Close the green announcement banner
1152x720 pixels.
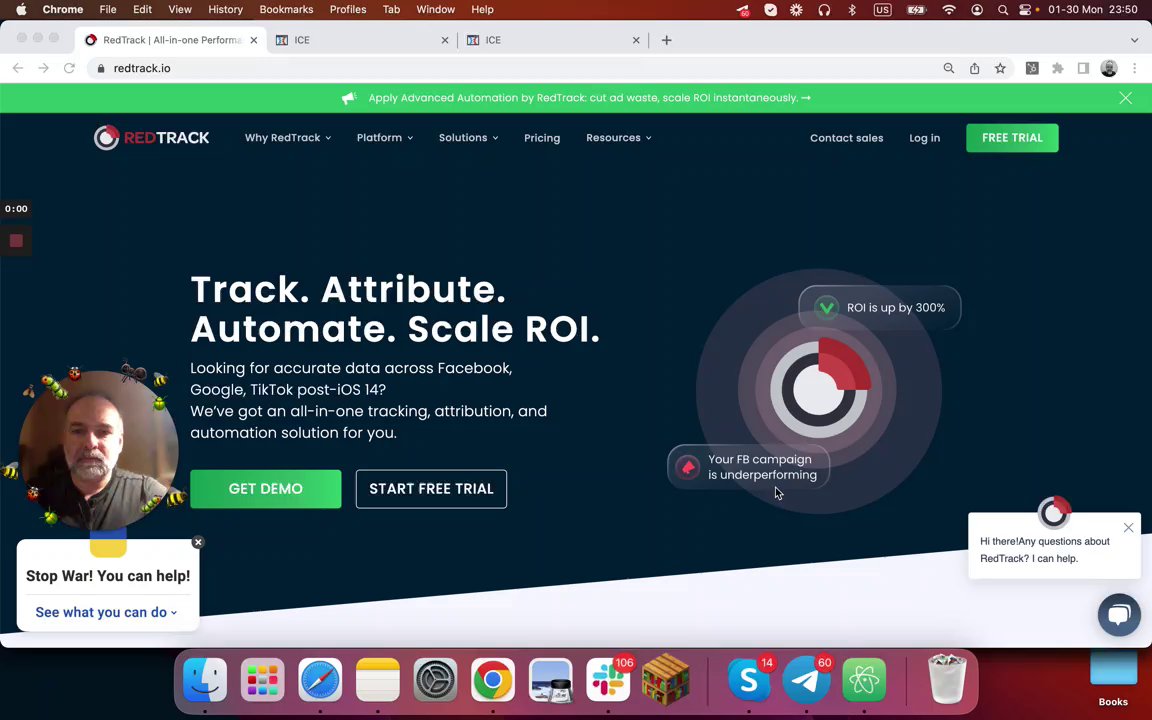click(1125, 98)
